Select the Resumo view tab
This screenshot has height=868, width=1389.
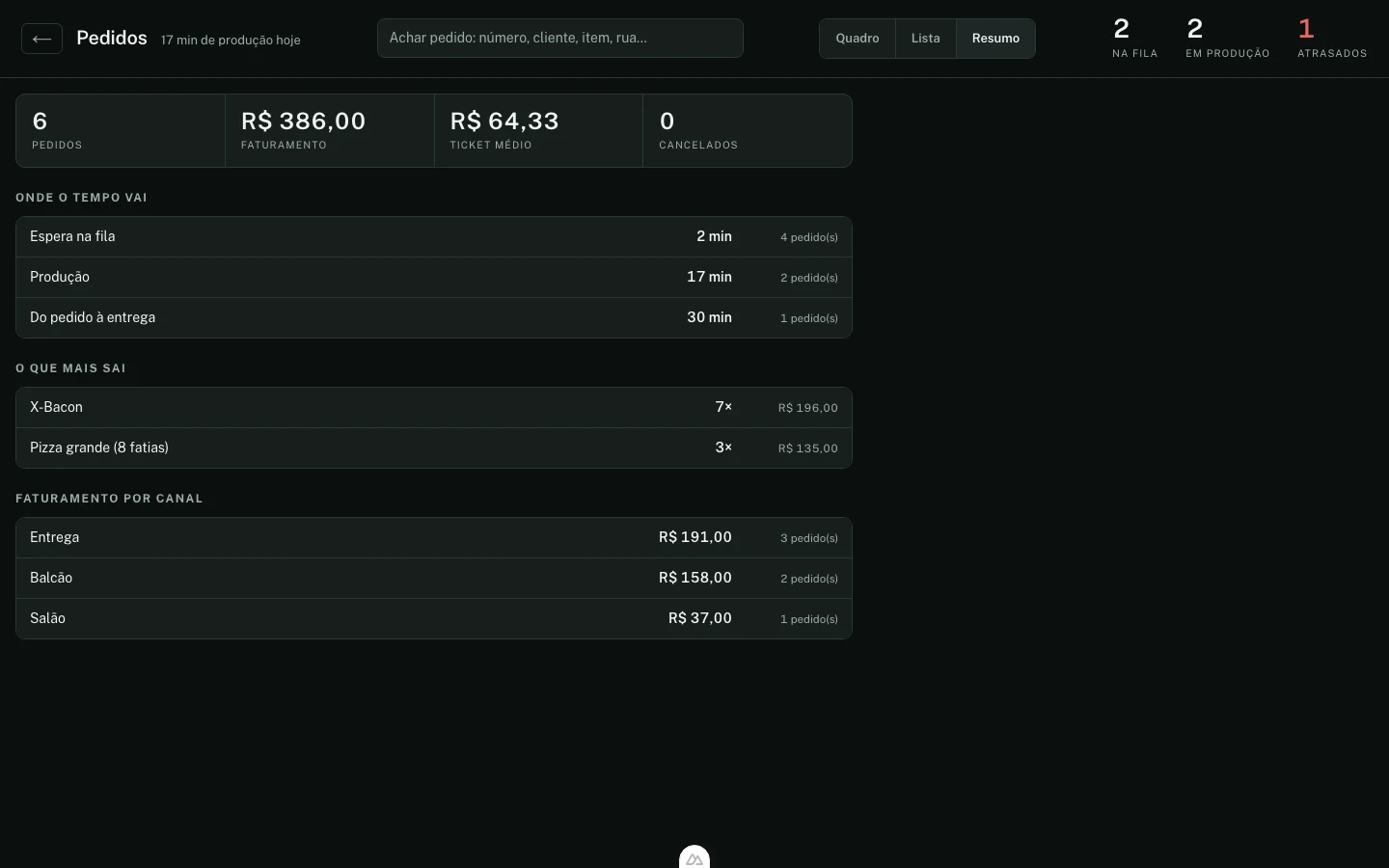(995, 39)
